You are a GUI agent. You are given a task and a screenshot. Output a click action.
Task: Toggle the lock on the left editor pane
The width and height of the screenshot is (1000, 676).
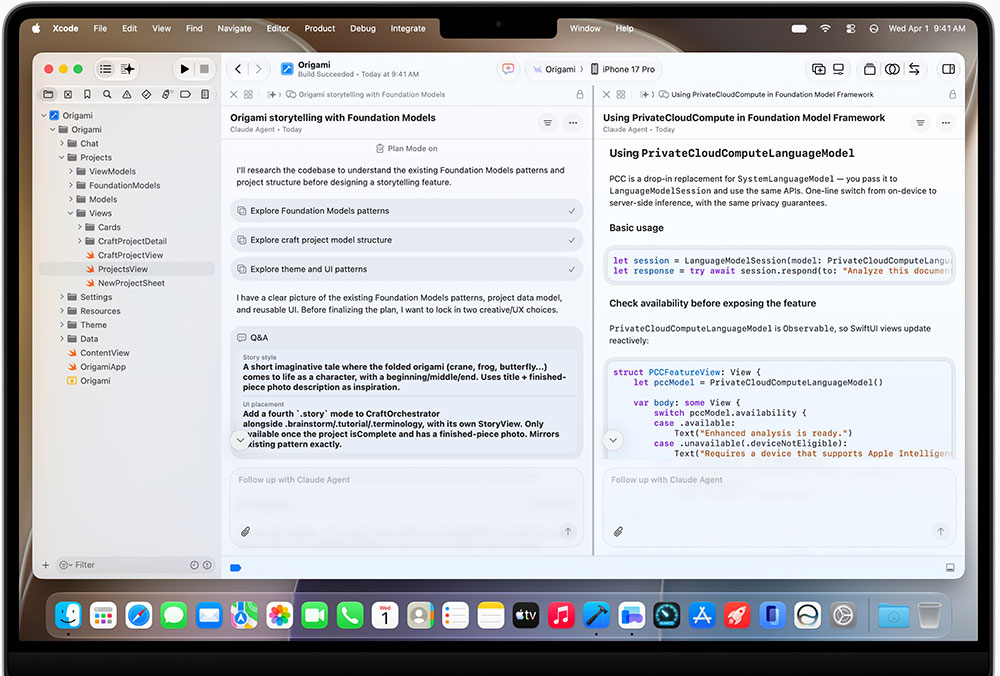click(x=580, y=94)
